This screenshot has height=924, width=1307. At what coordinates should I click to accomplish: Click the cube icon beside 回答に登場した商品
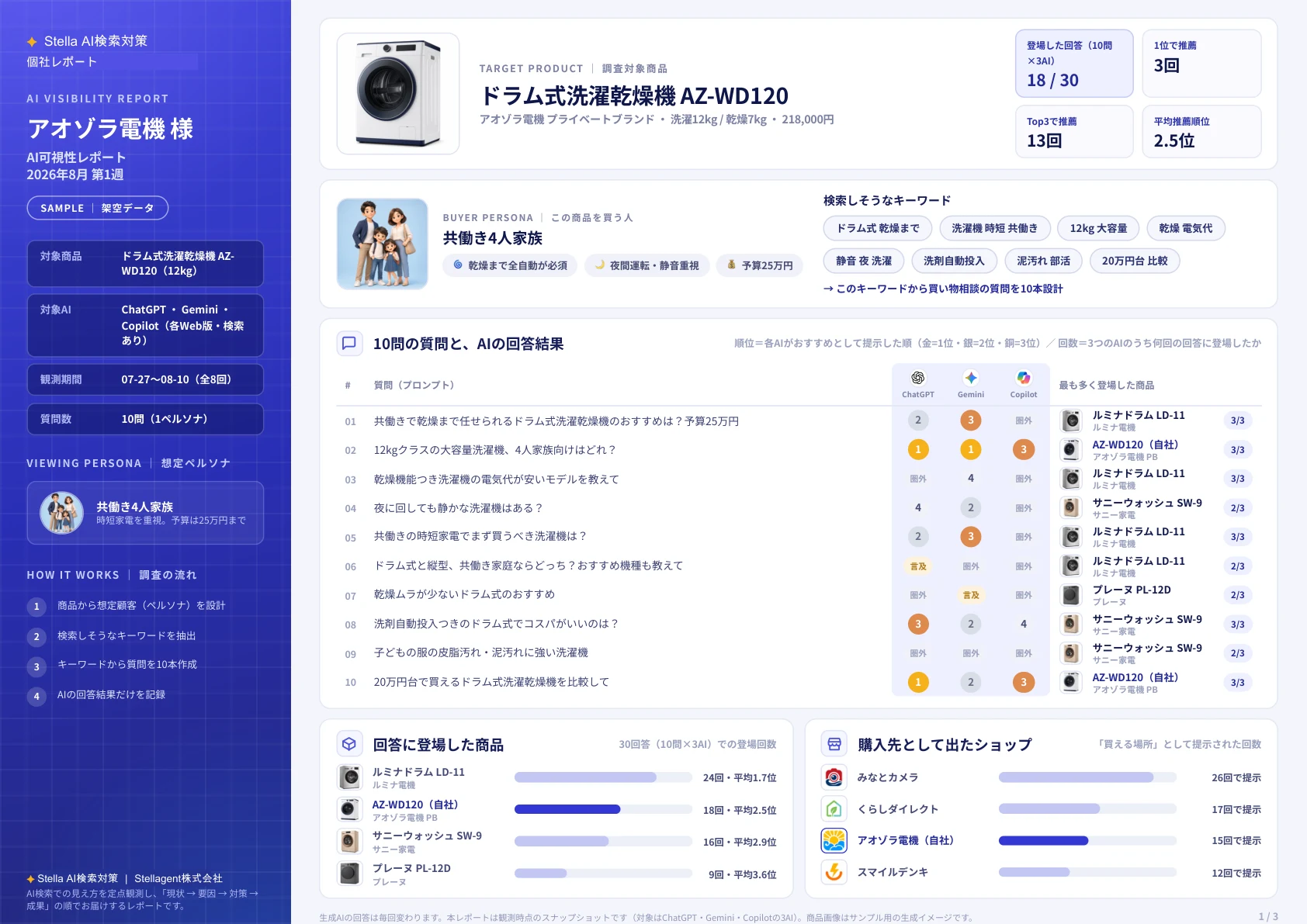349,744
